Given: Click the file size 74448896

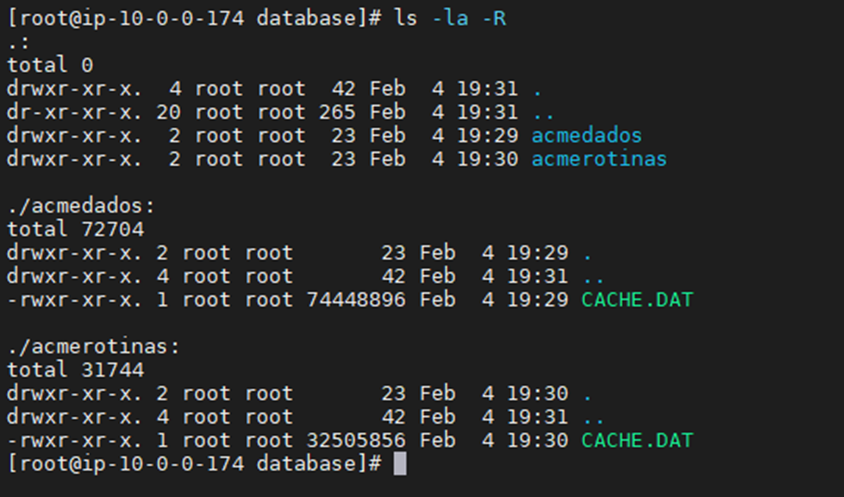Looking at the screenshot, I should coord(355,299).
